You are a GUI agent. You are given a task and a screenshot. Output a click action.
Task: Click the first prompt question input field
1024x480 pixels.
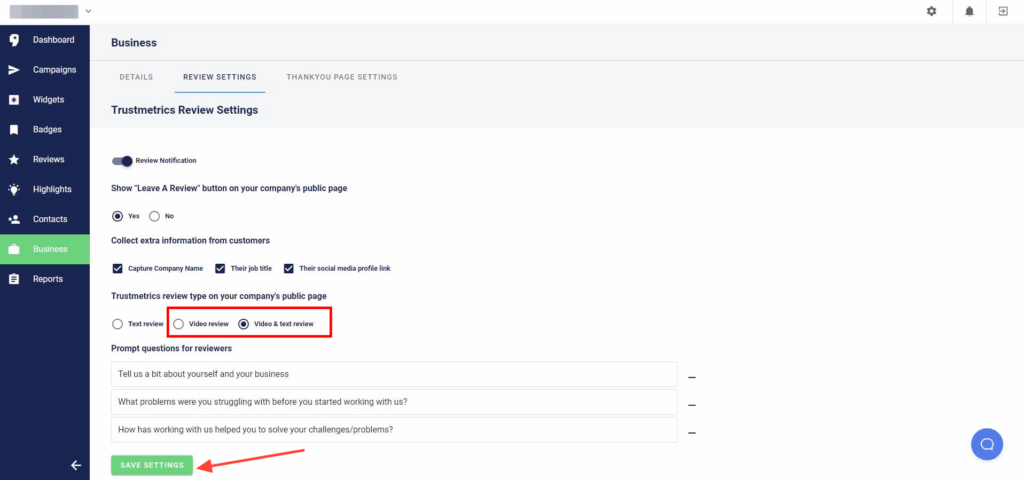[x=395, y=374]
